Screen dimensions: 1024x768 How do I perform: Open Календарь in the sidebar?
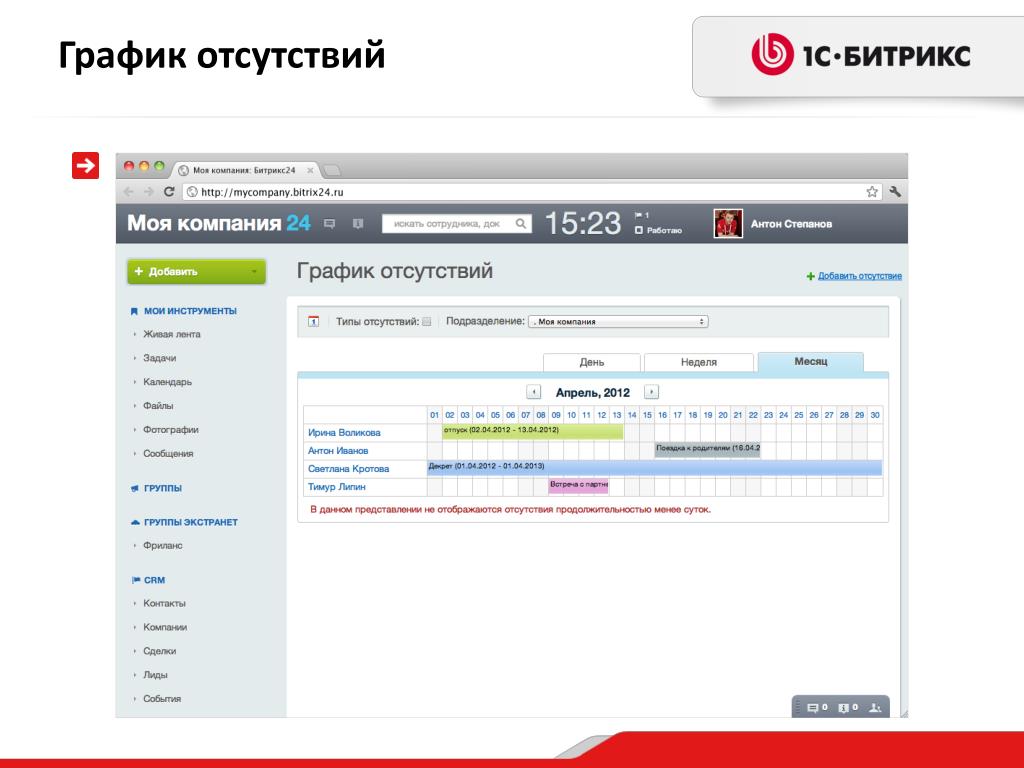tap(167, 381)
